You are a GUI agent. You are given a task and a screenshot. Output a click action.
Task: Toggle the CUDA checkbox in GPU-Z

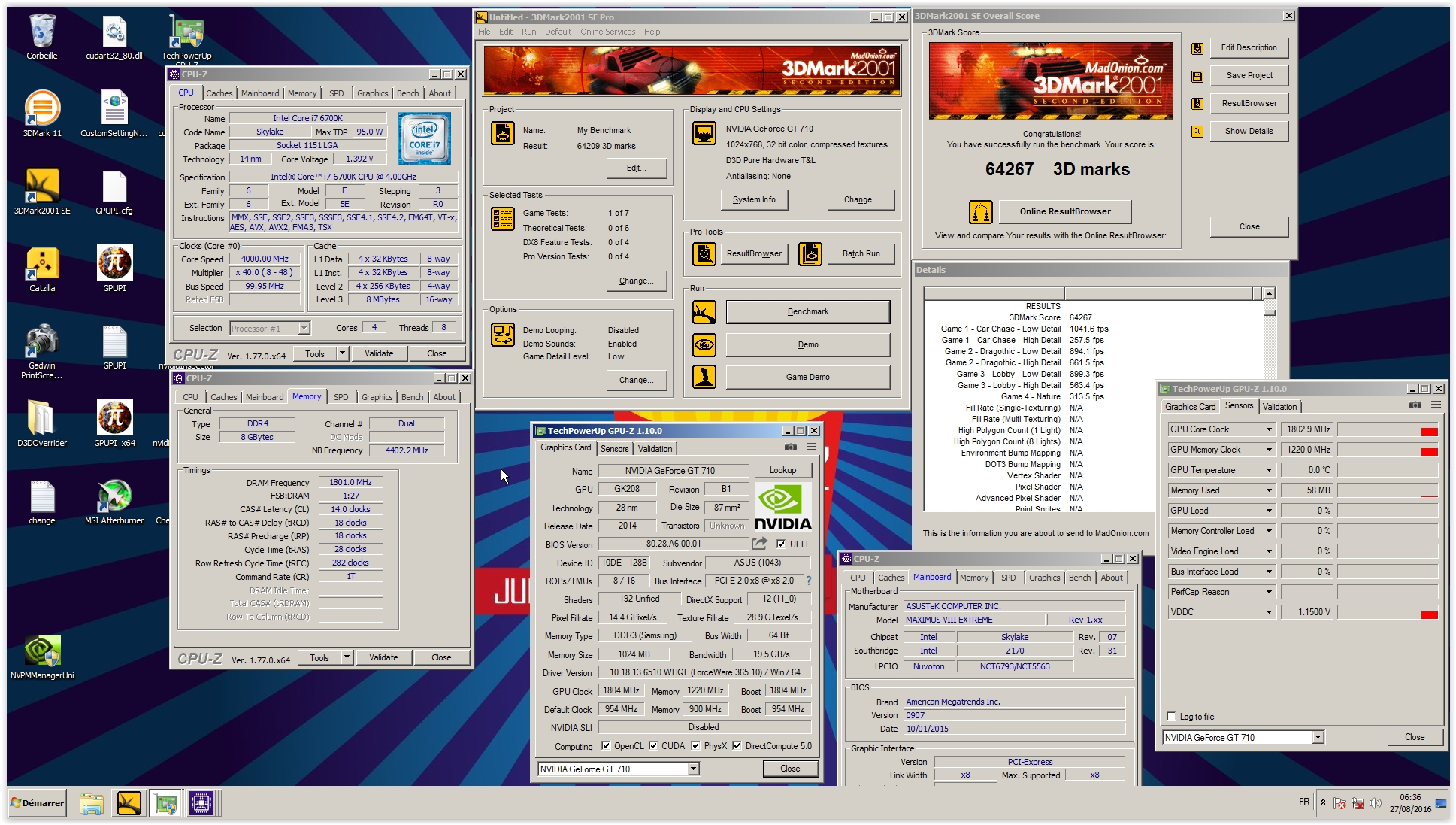[x=653, y=746]
